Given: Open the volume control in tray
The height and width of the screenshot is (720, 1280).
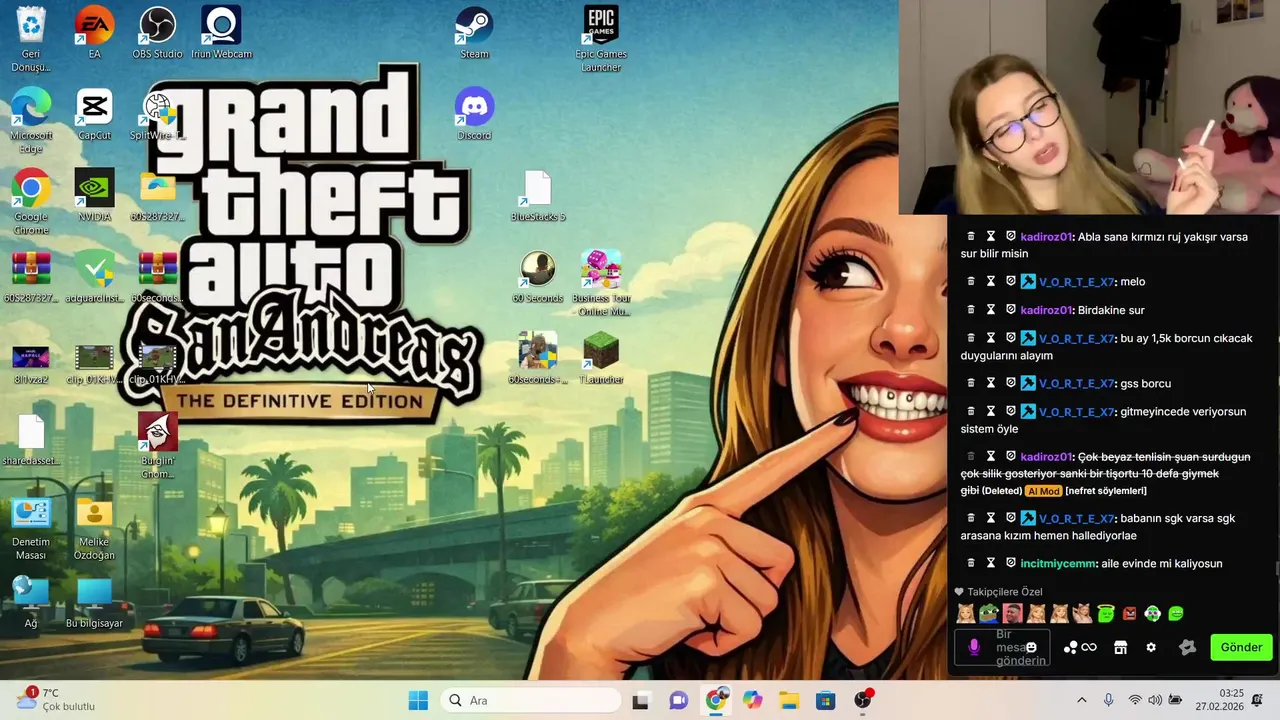Looking at the screenshot, I should (x=1155, y=700).
